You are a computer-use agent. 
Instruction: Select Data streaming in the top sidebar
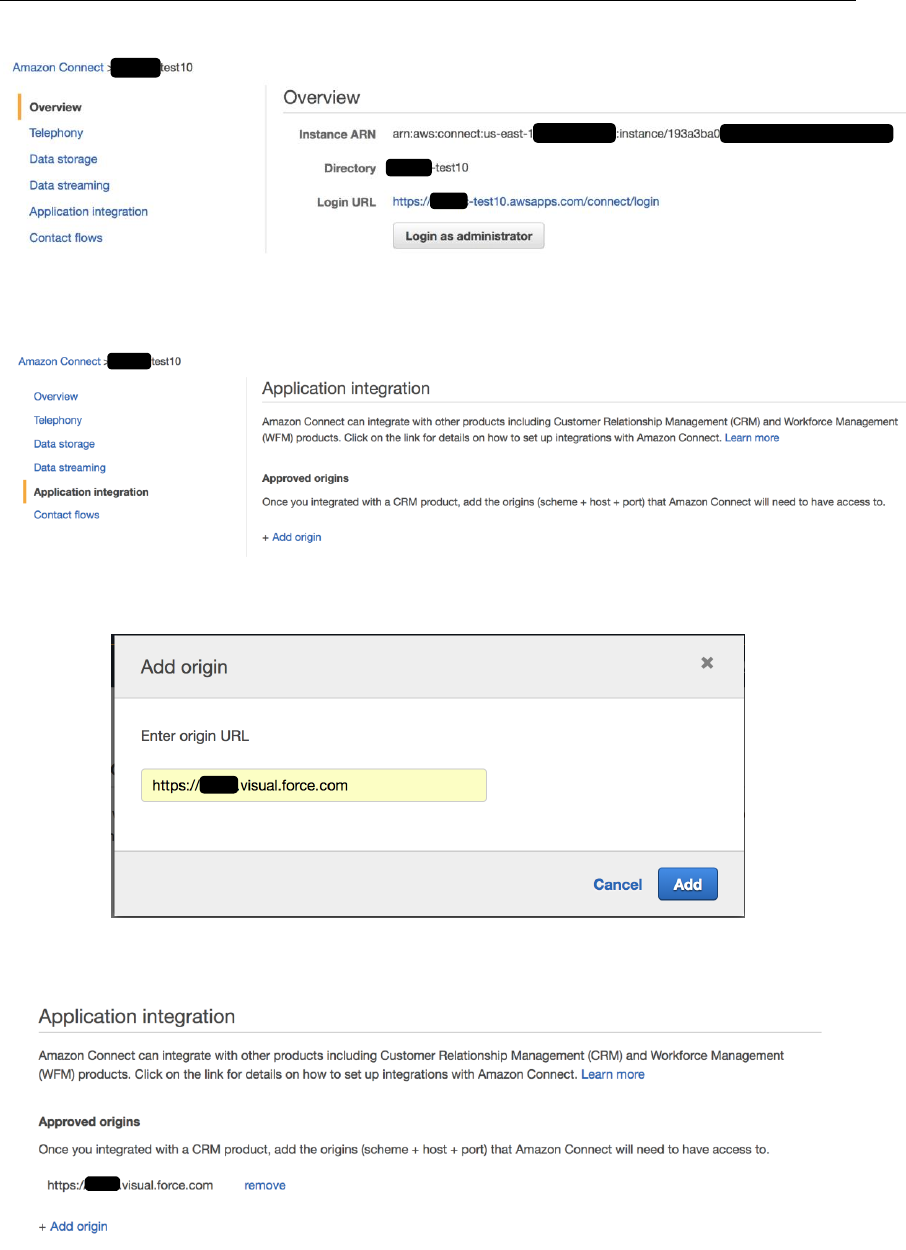click(69, 185)
